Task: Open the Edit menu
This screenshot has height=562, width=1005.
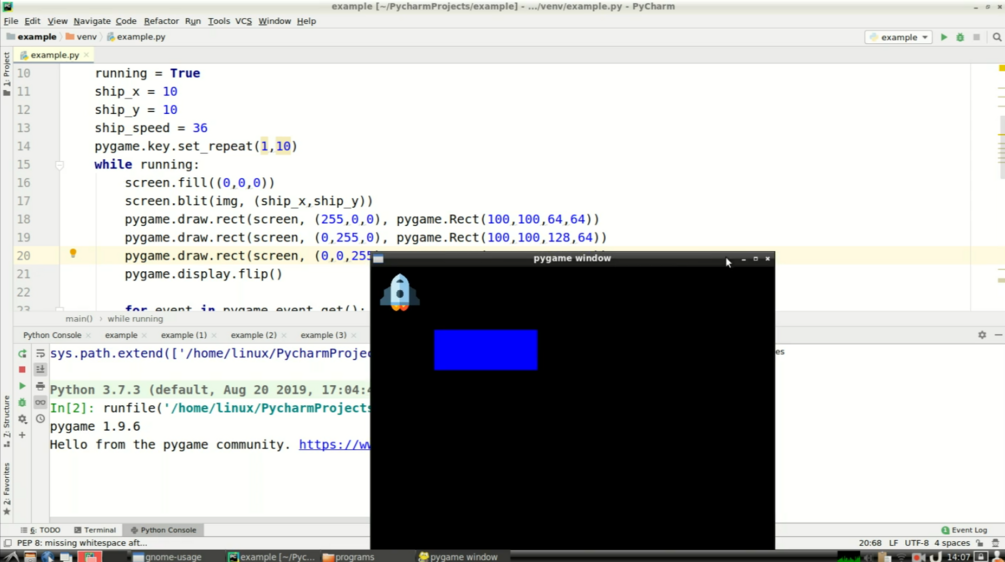Action: pyautogui.click(x=32, y=21)
